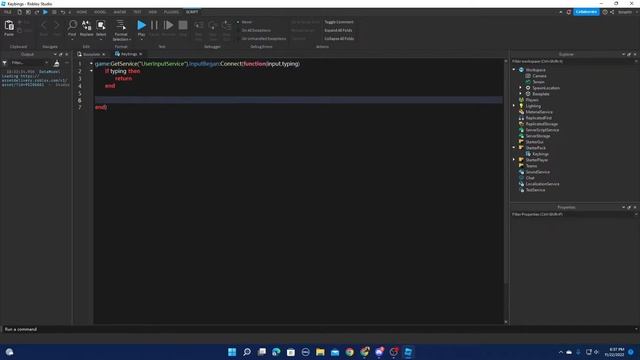The width and height of the screenshot is (640, 360).
Task: Expand the StarterPlayer tree node
Action: click(514, 160)
